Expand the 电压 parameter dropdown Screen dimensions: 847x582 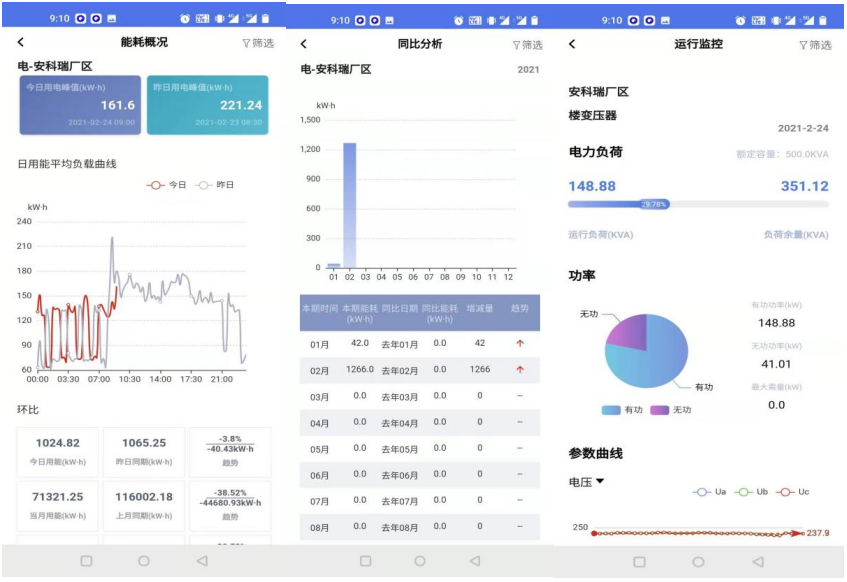coord(586,481)
